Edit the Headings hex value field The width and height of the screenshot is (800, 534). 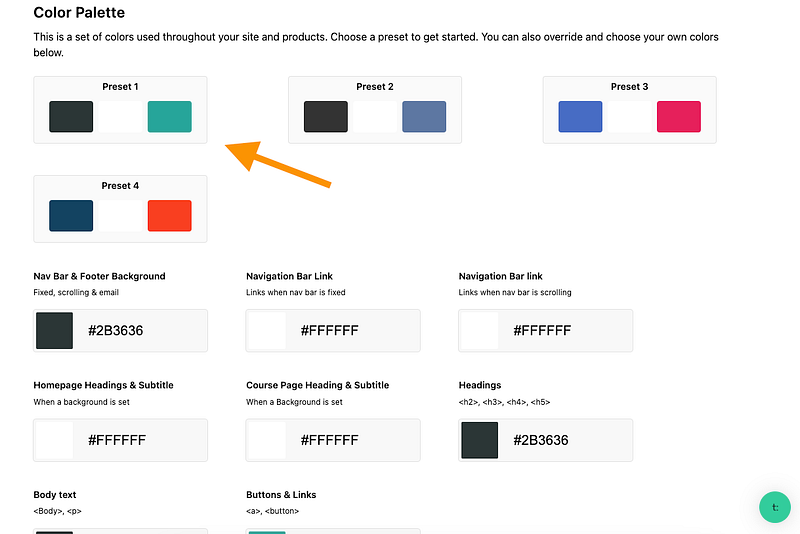[x=565, y=440]
